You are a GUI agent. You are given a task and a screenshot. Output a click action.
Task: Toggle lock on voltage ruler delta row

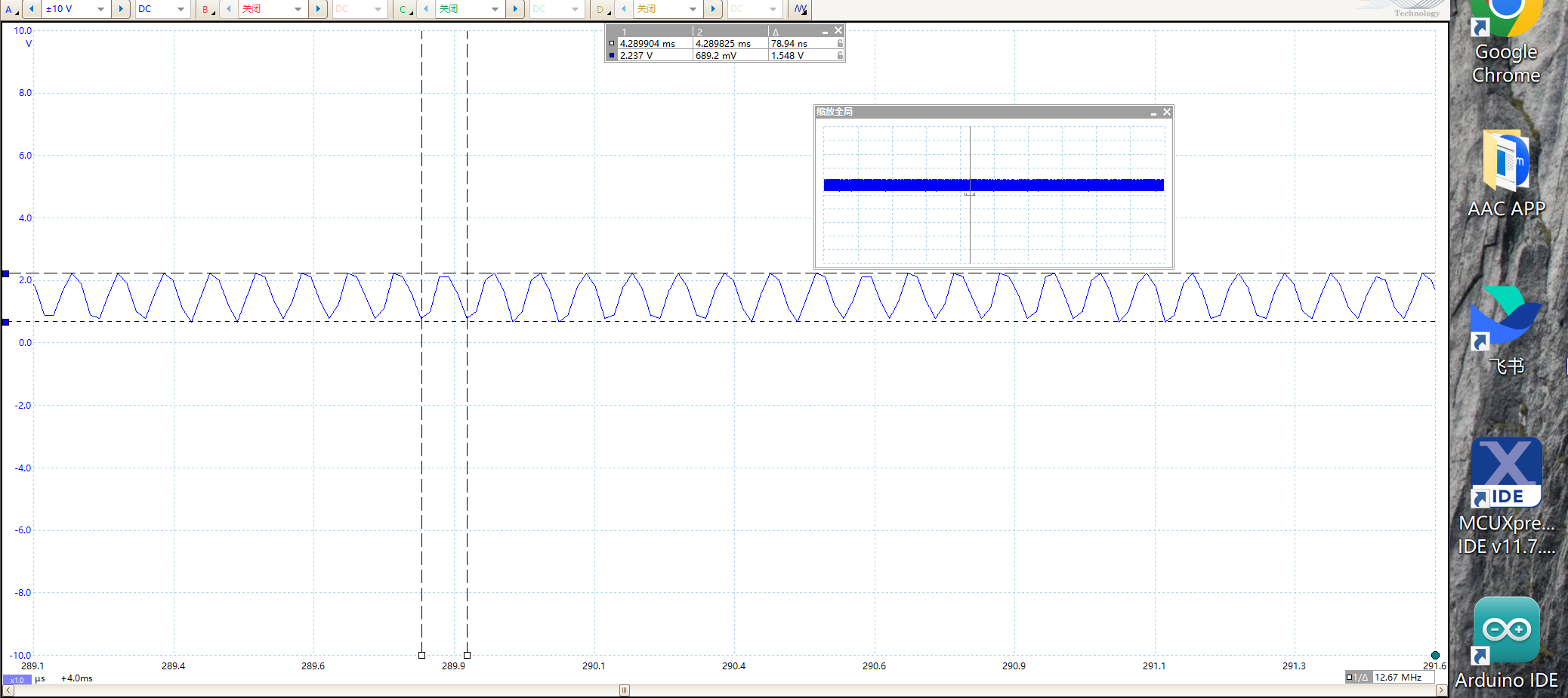point(840,56)
